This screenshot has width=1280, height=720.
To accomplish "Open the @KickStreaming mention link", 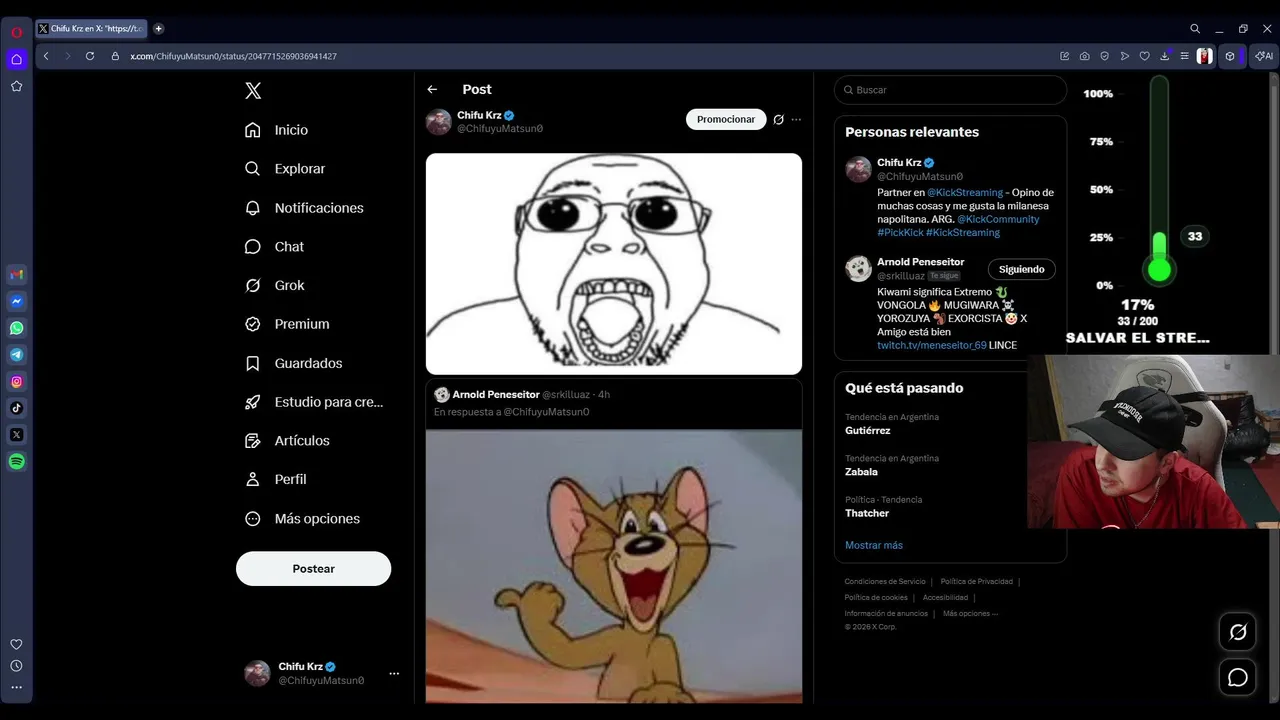I will (x=965, y=193).
